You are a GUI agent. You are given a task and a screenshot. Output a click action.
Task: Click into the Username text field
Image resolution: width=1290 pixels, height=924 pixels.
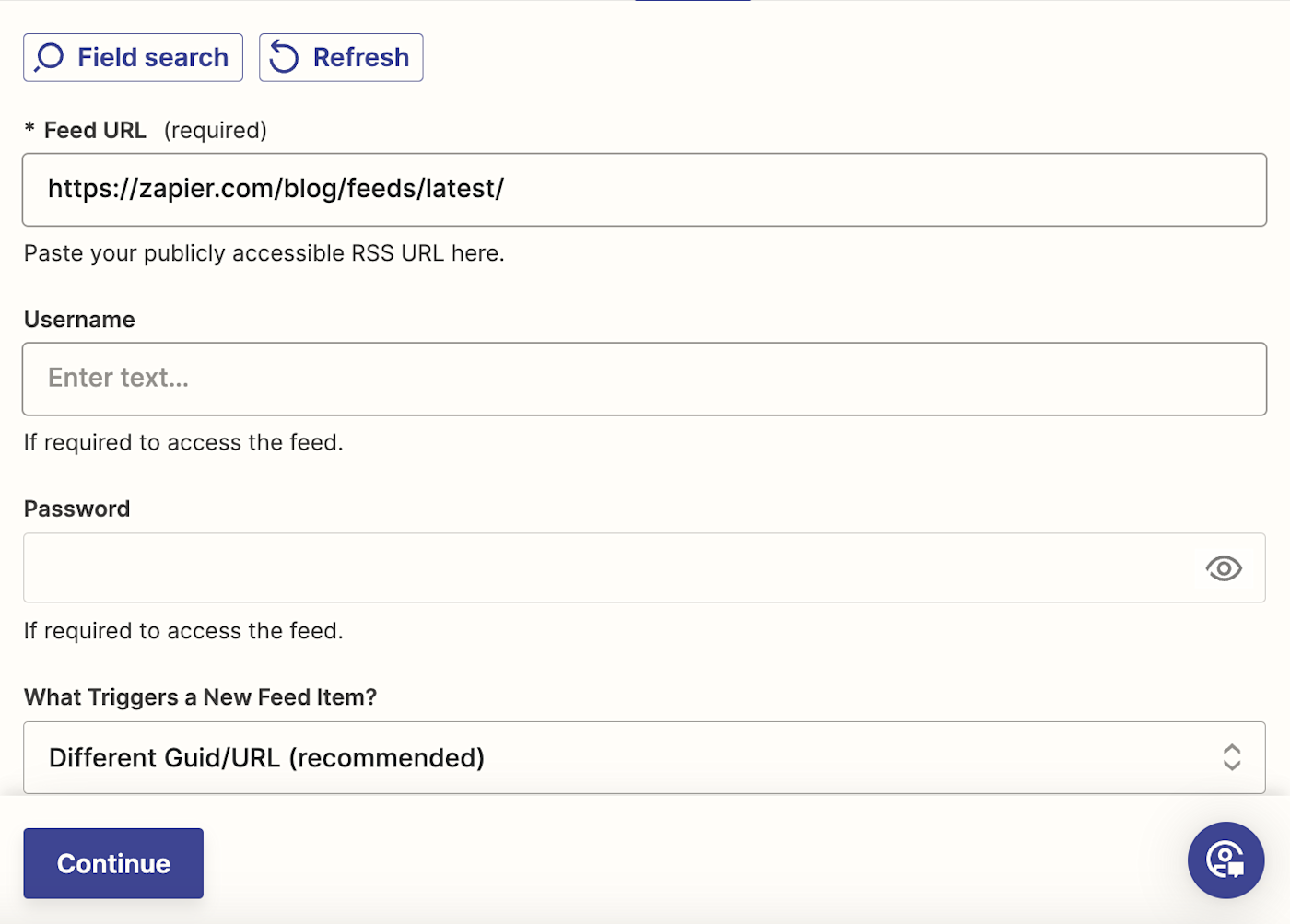644,379
